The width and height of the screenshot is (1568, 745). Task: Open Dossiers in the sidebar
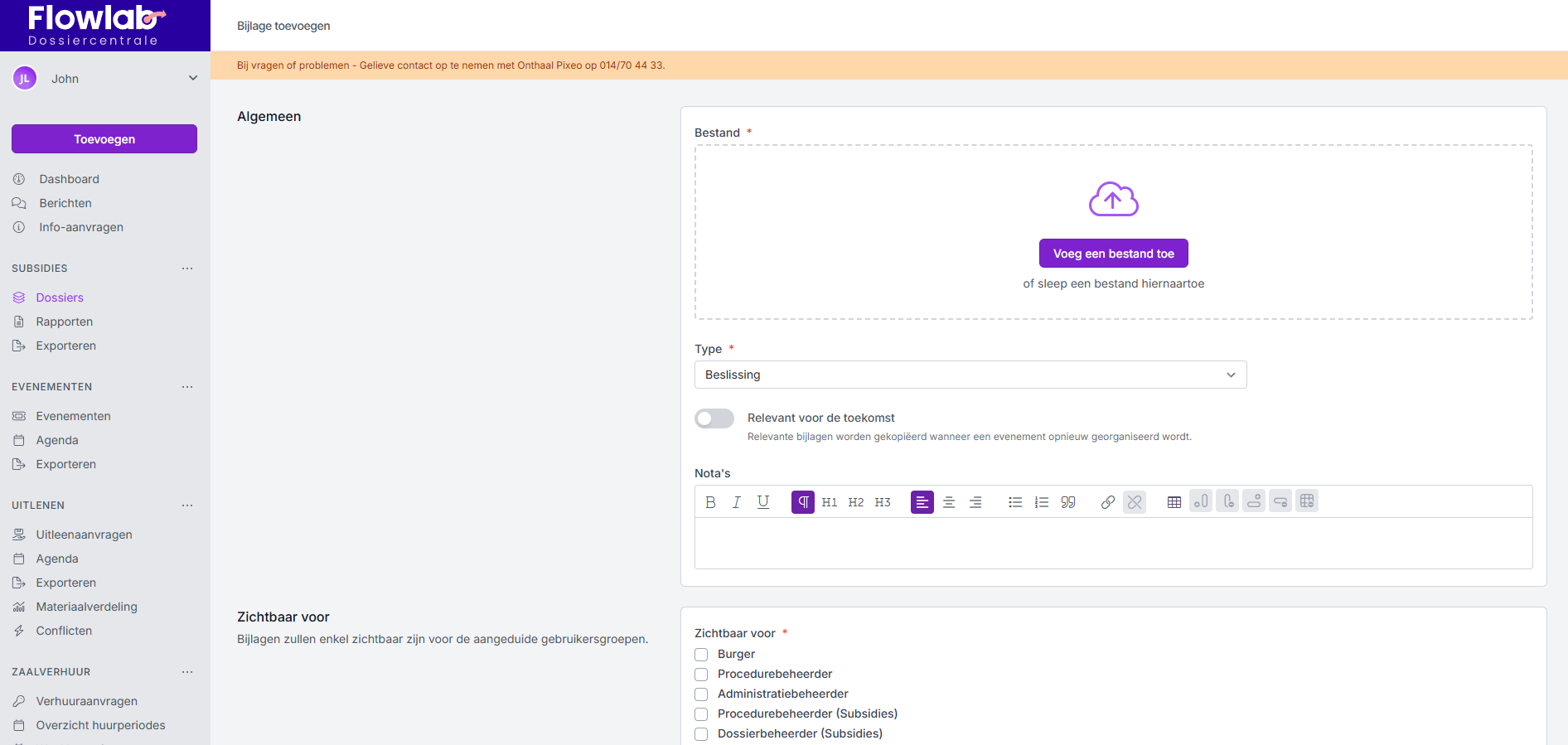(x=60, y=298)
